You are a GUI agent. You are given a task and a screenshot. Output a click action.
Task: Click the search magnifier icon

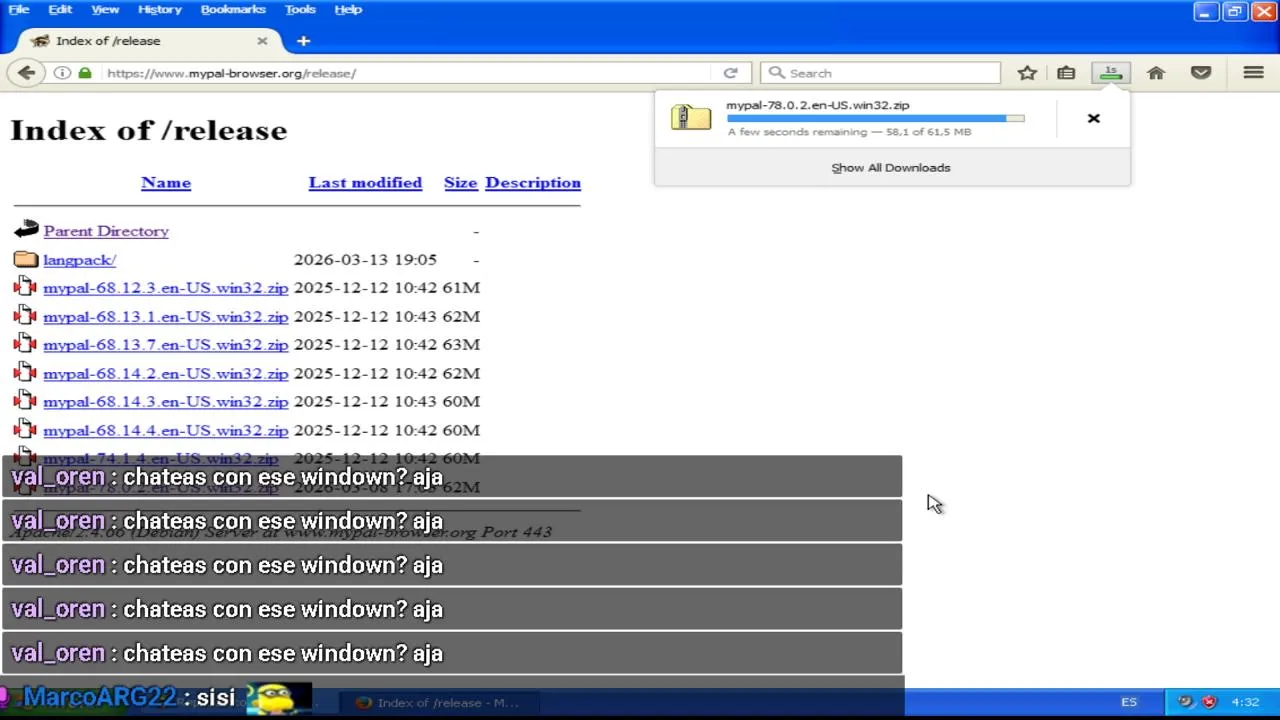(x=776, y=73)
